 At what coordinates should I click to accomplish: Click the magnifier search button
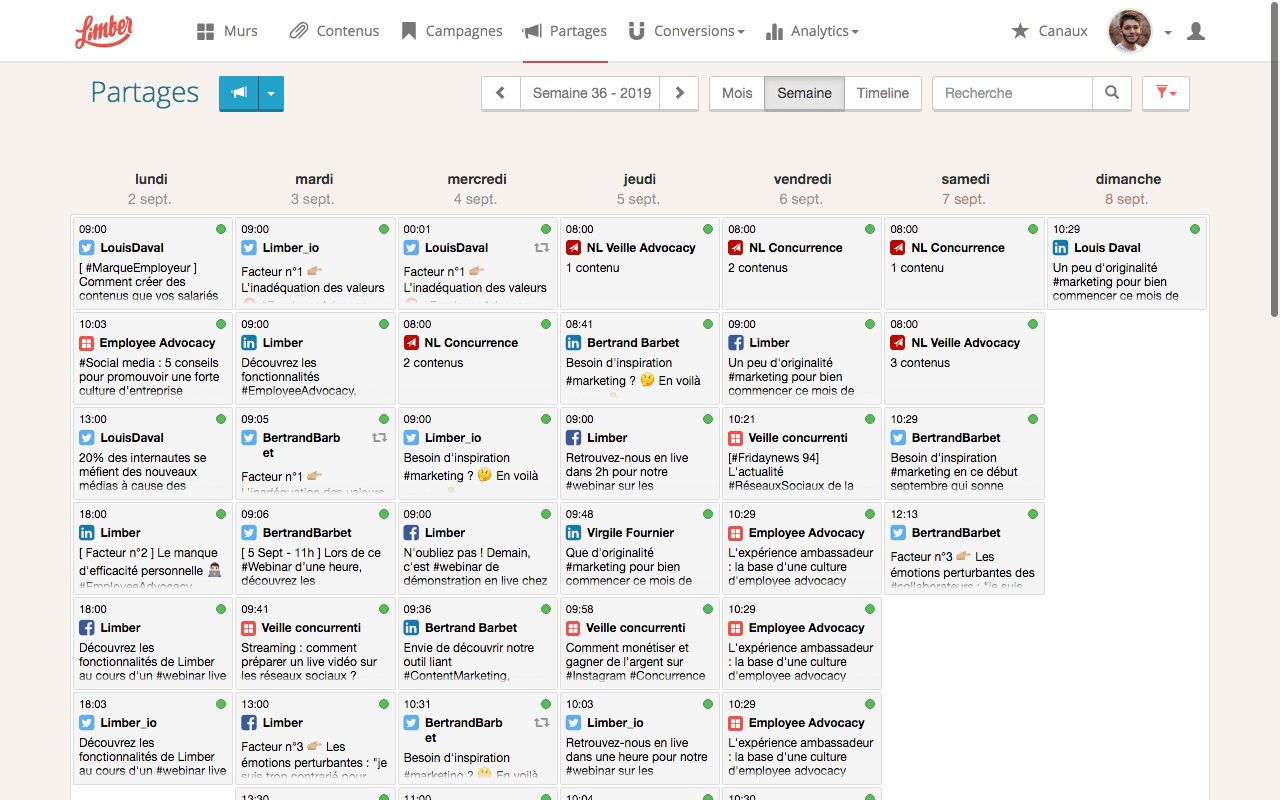[1112, 93]
